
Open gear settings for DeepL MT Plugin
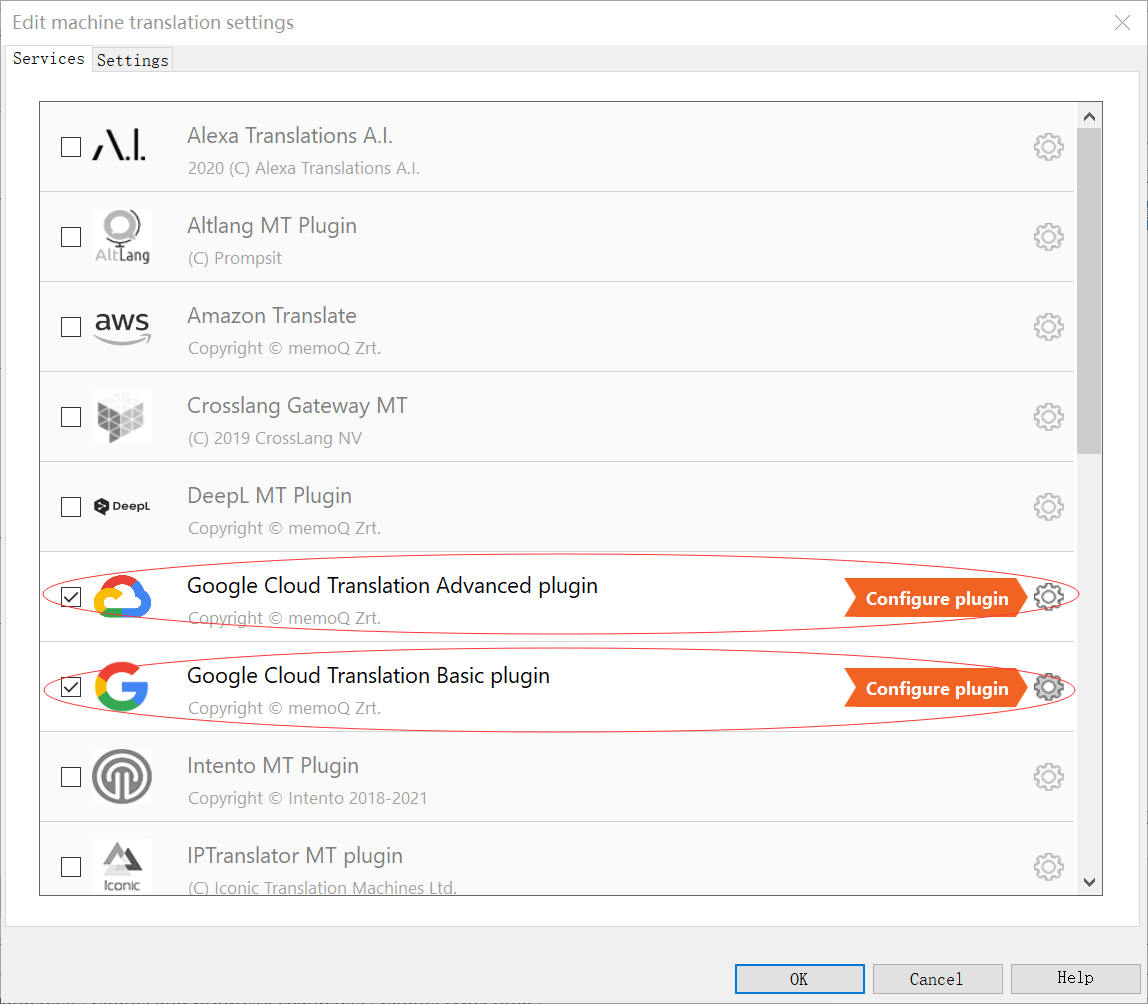pyautogui.click(x=1047, y=507)
